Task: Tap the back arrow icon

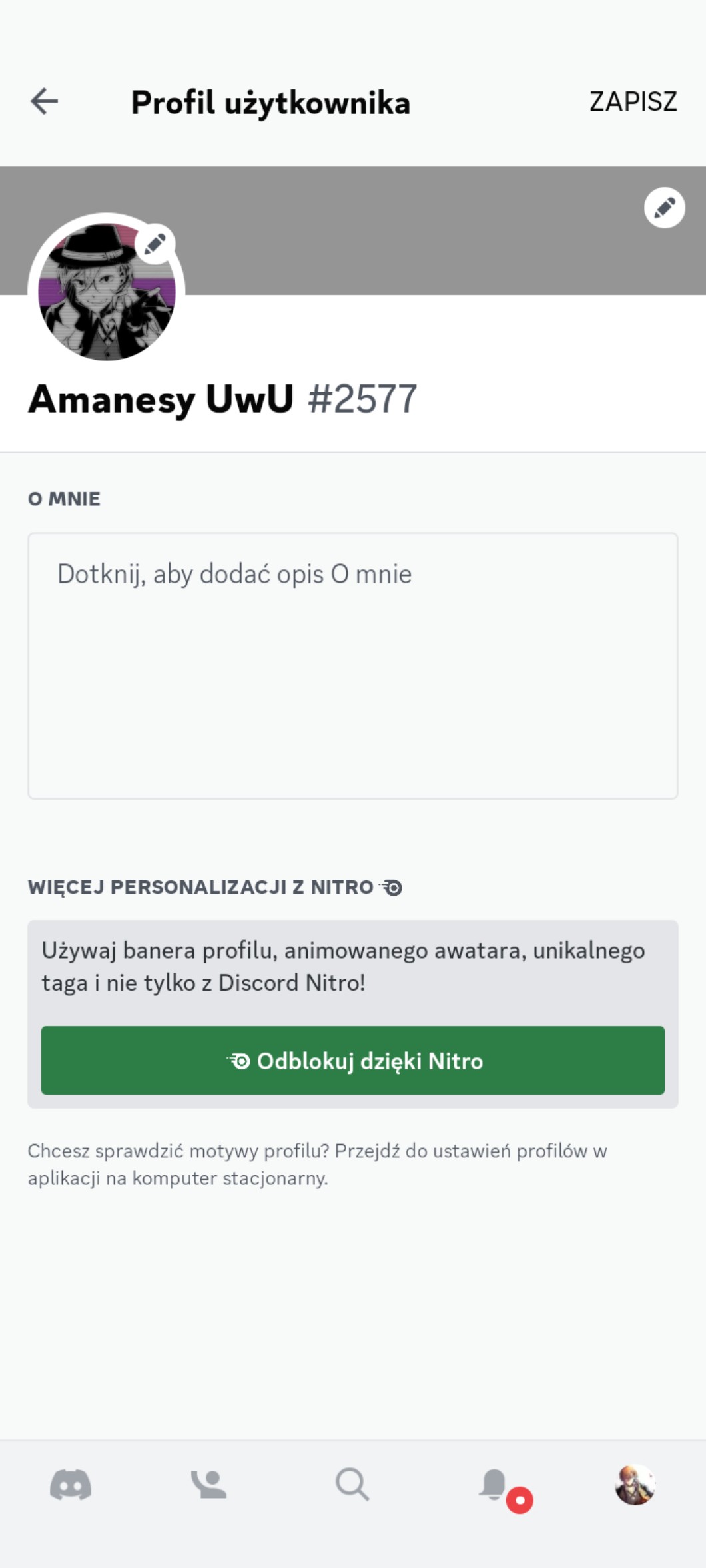Action: [45, 101]
